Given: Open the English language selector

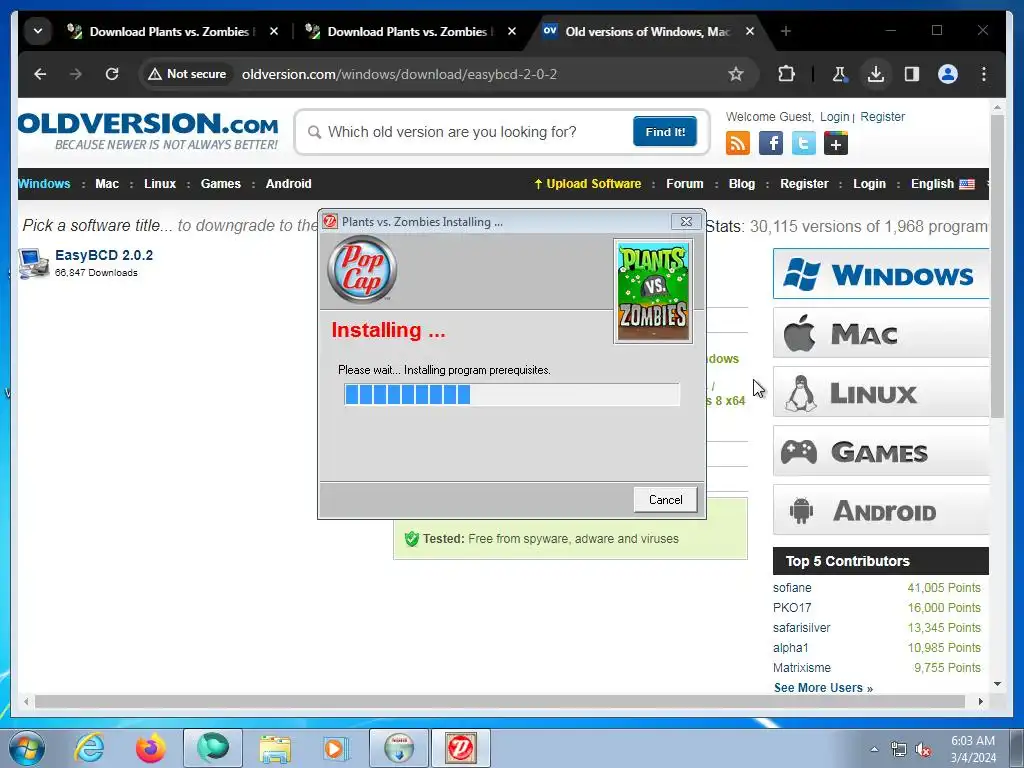Looking at the screenshot, I should (942, 184).
